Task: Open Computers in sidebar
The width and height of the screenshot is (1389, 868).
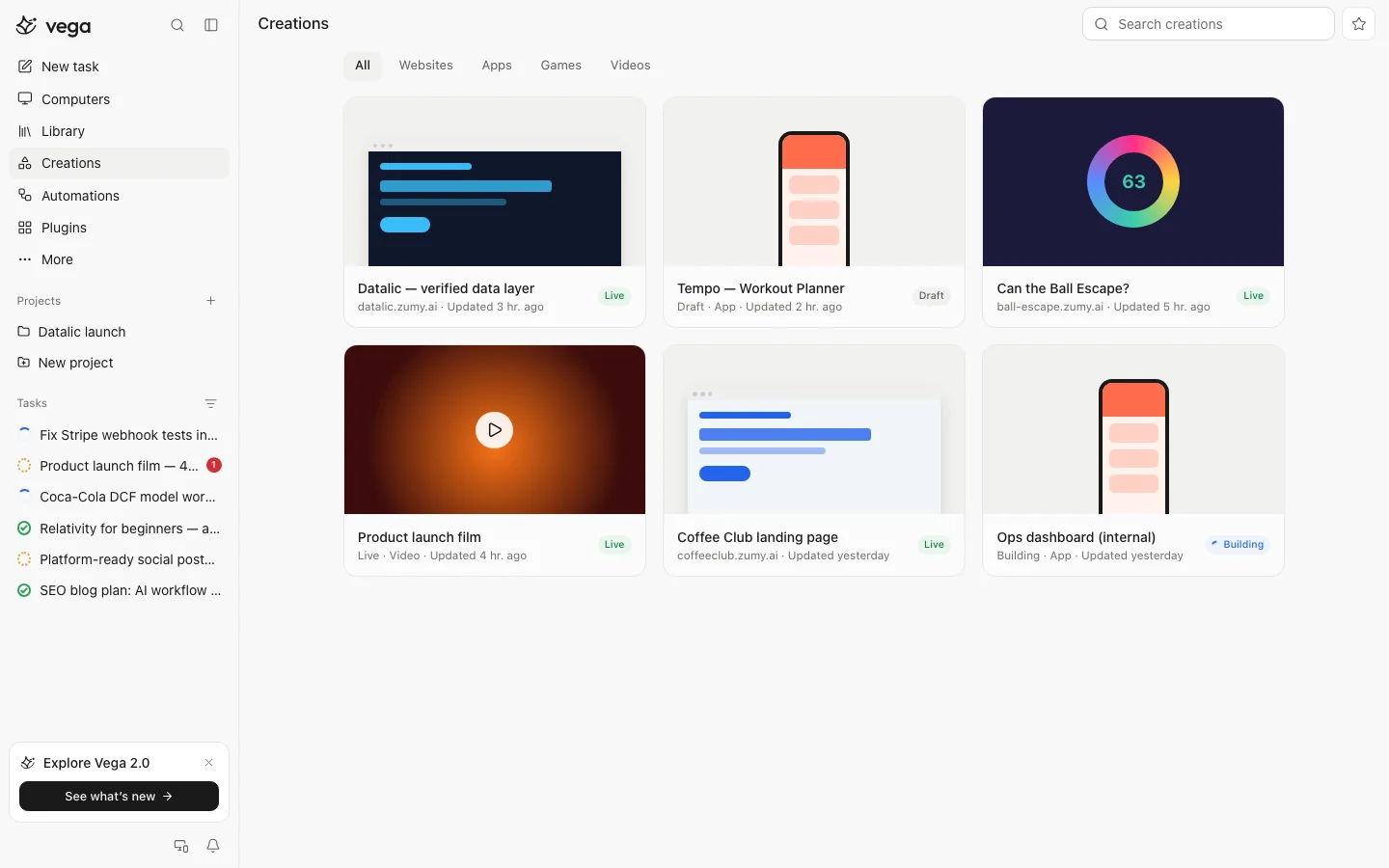Action: tap(119, 99)
